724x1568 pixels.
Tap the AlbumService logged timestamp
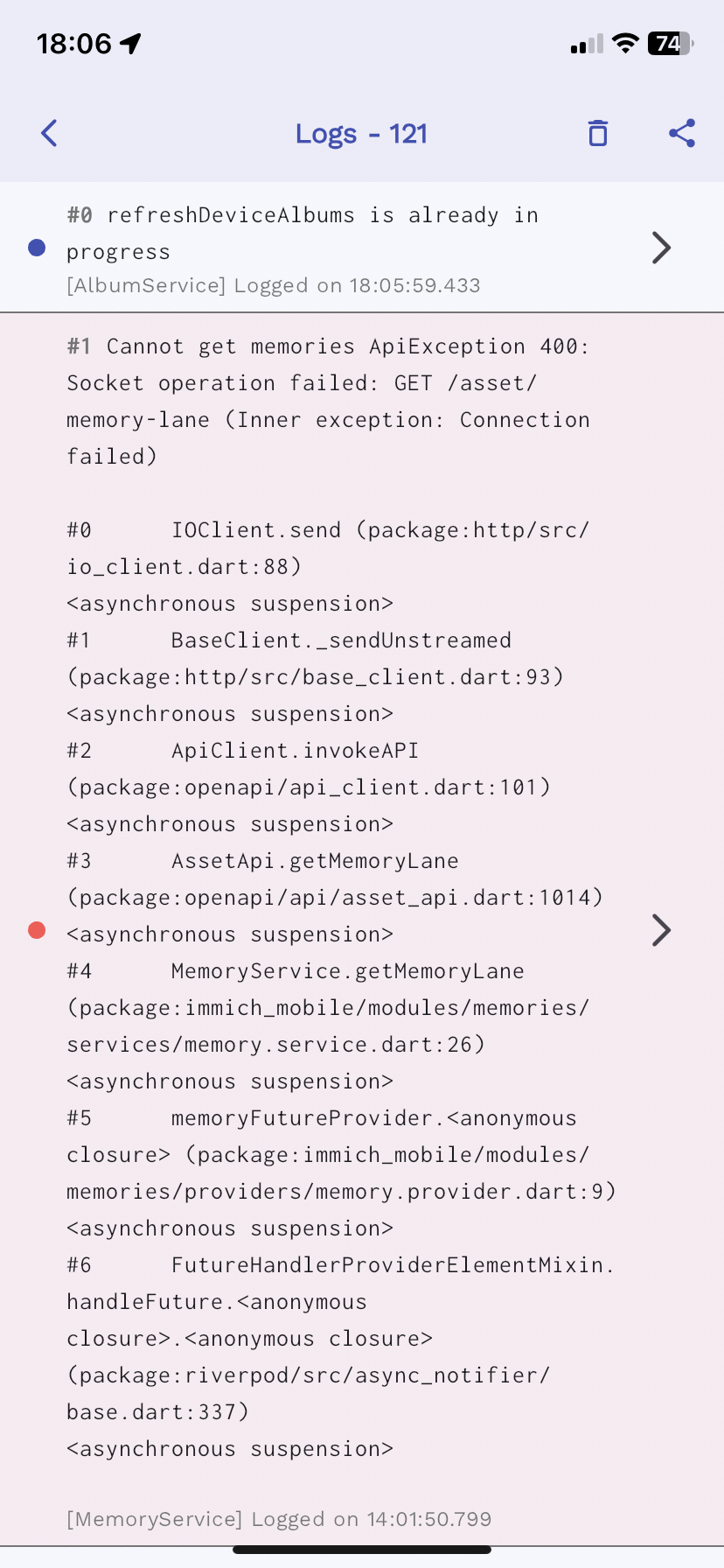coord(274,285)
